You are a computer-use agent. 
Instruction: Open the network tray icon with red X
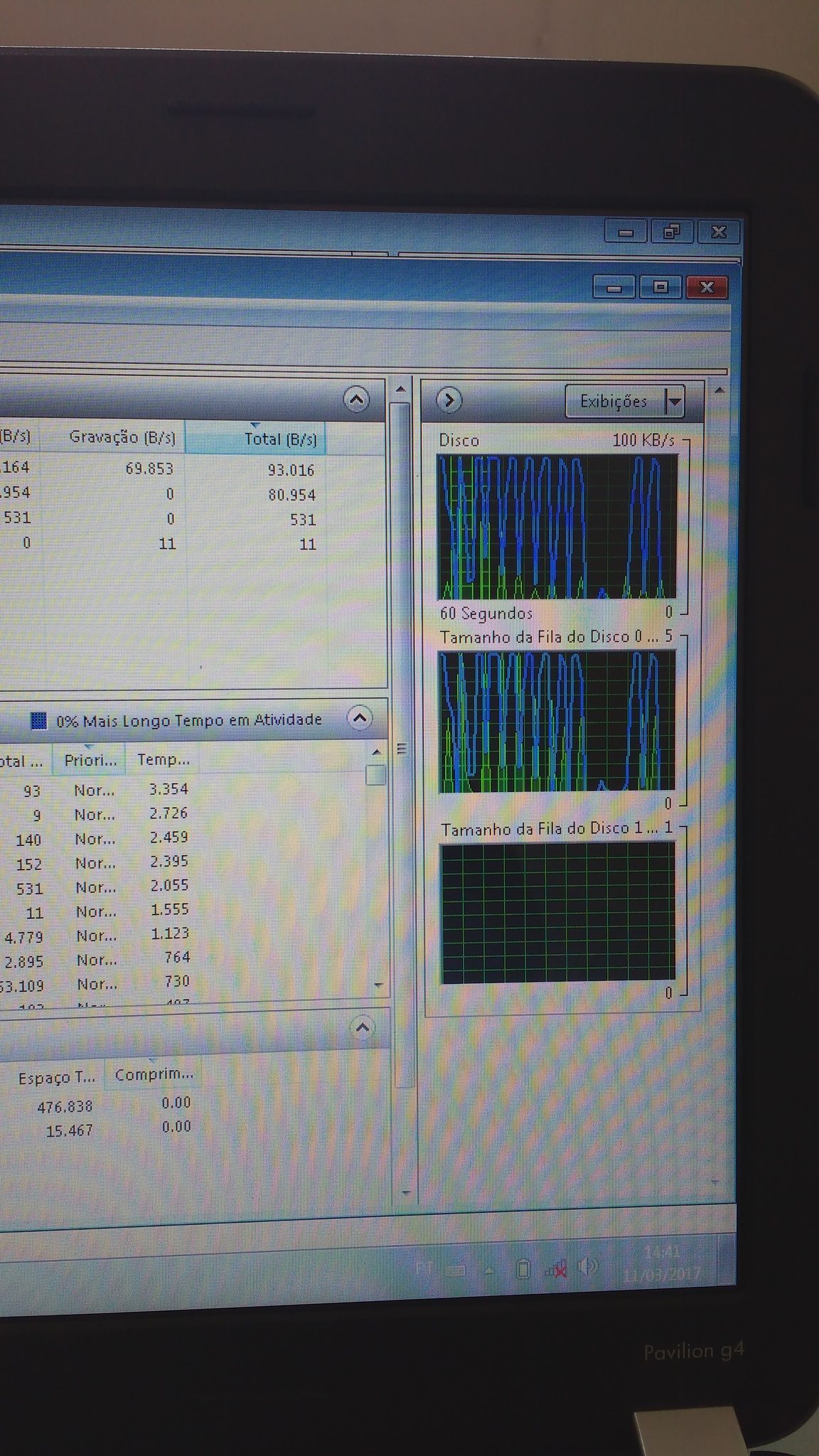click(x=555, y=1268)
